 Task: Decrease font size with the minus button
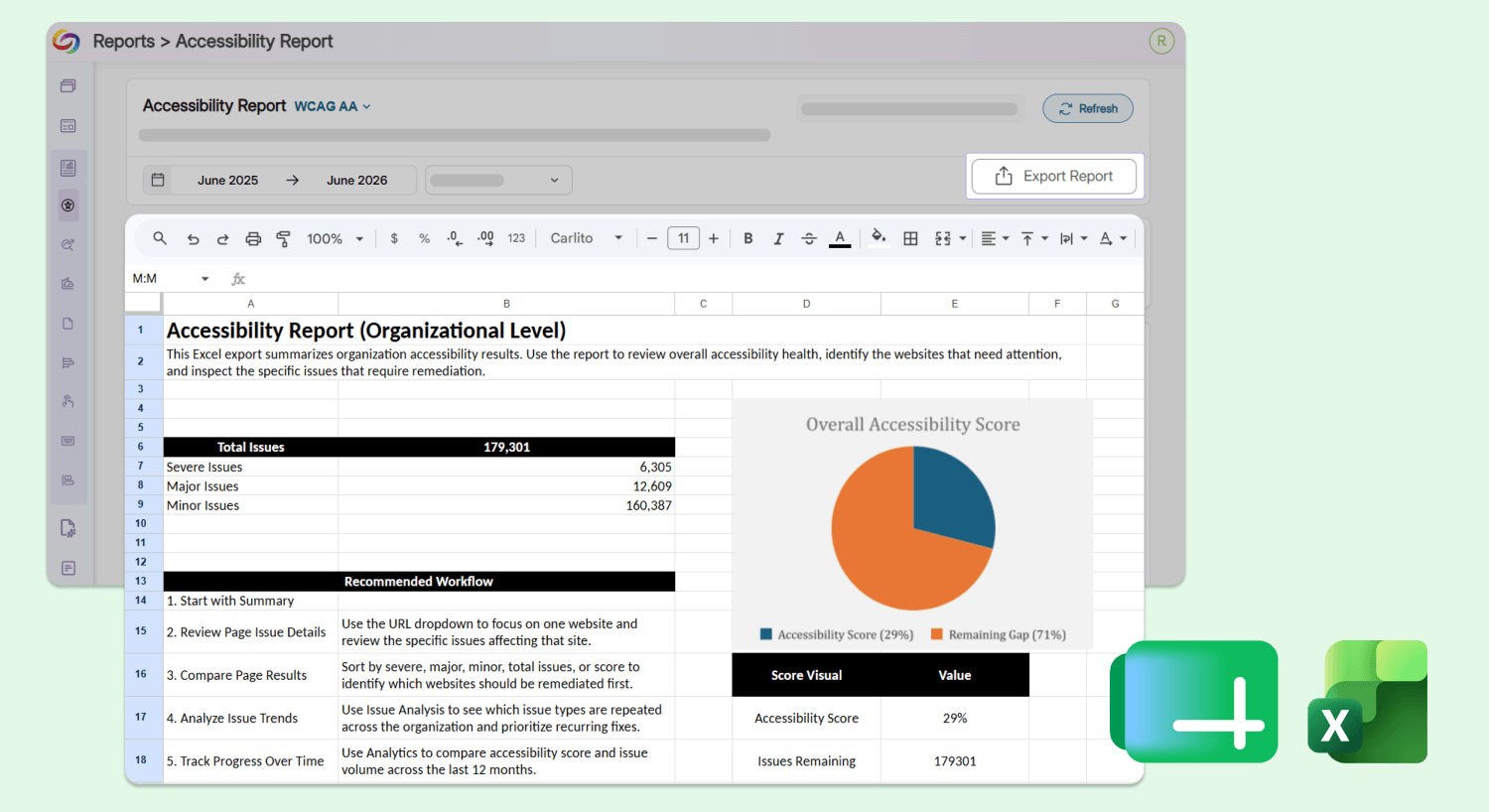(651, 238)
